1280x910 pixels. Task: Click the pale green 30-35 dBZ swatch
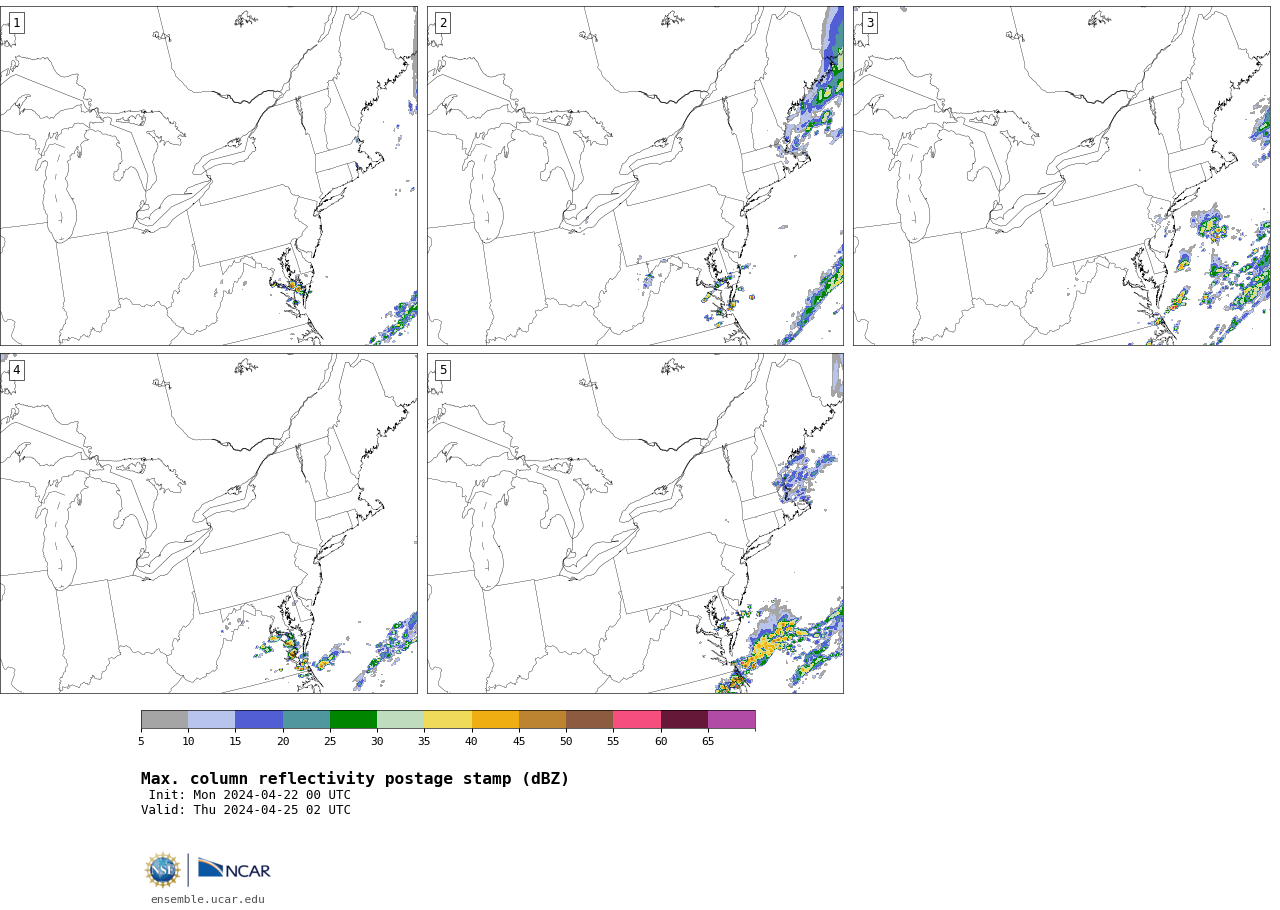pos(401,720)
